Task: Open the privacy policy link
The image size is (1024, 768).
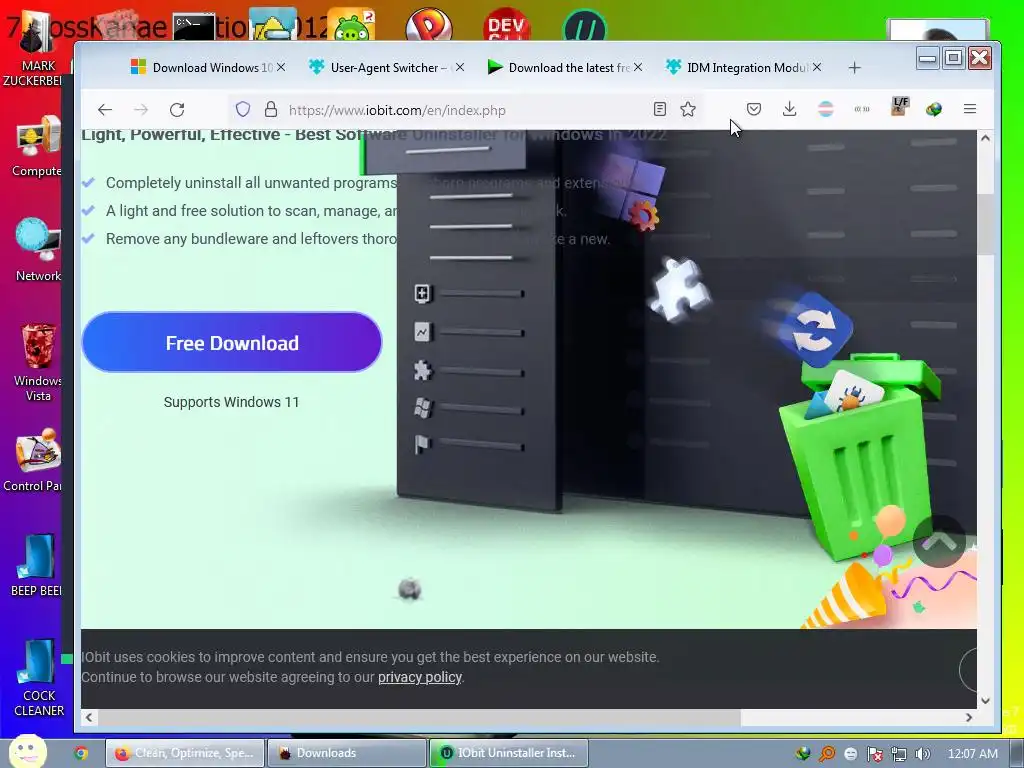Action: coord(420,677)
